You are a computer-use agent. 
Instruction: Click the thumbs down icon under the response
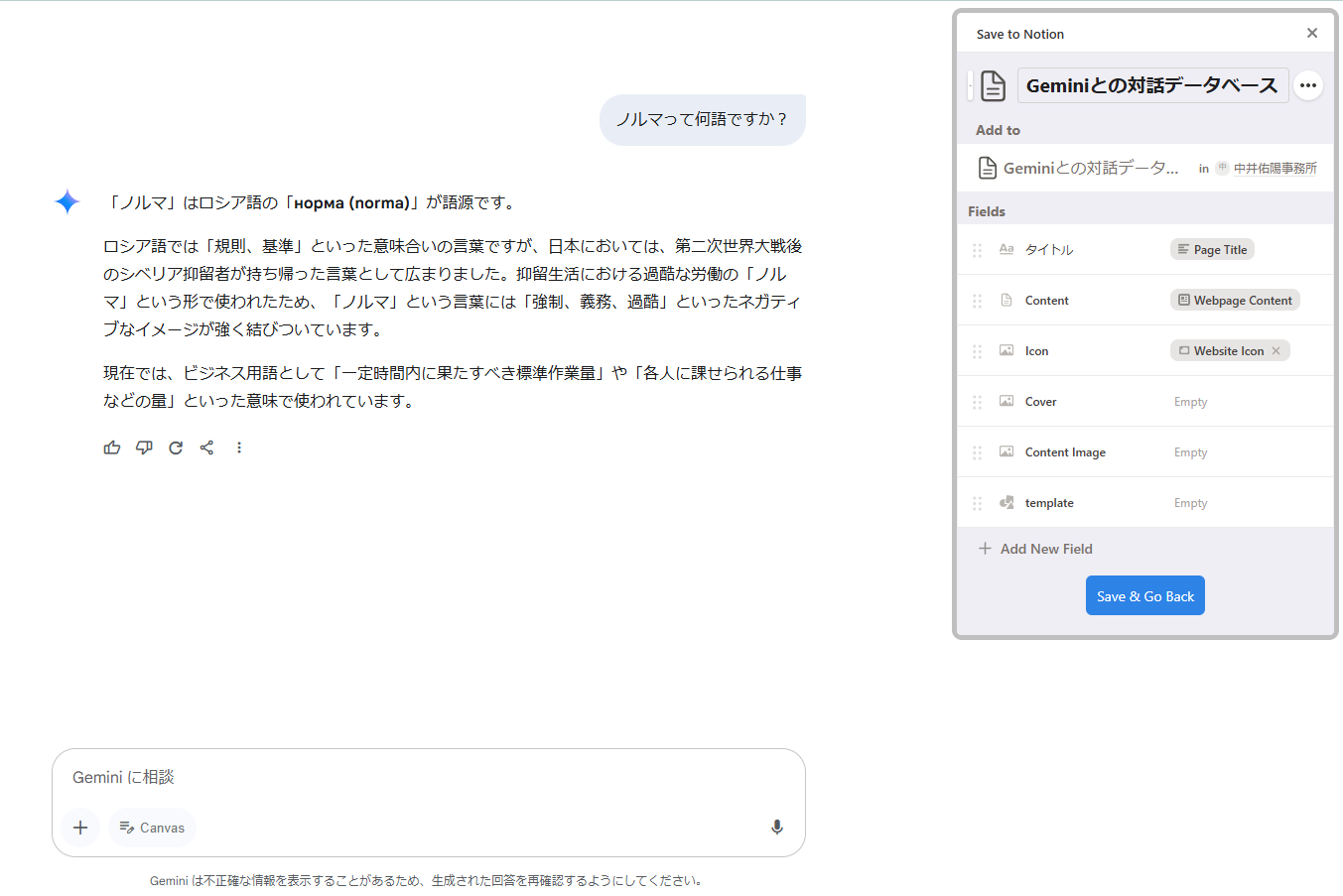144,448
